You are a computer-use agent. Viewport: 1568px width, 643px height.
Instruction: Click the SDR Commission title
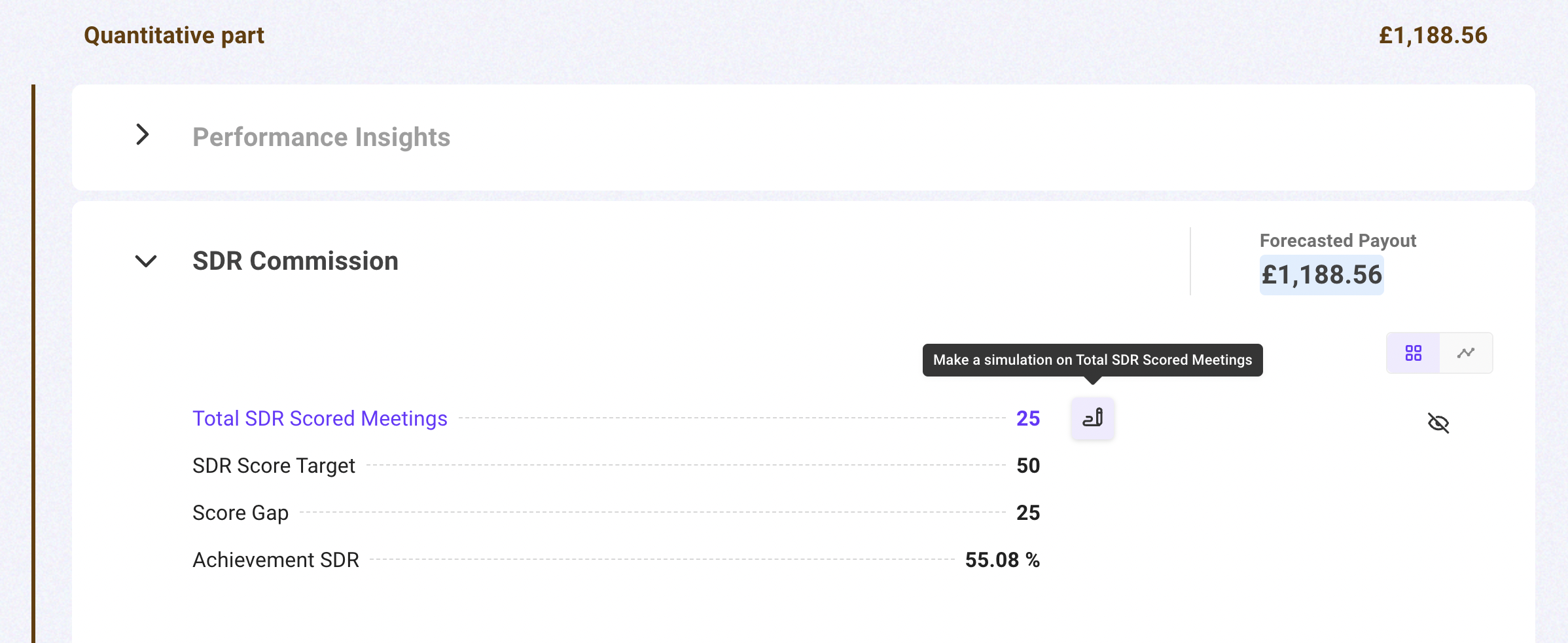click(295, 261)
